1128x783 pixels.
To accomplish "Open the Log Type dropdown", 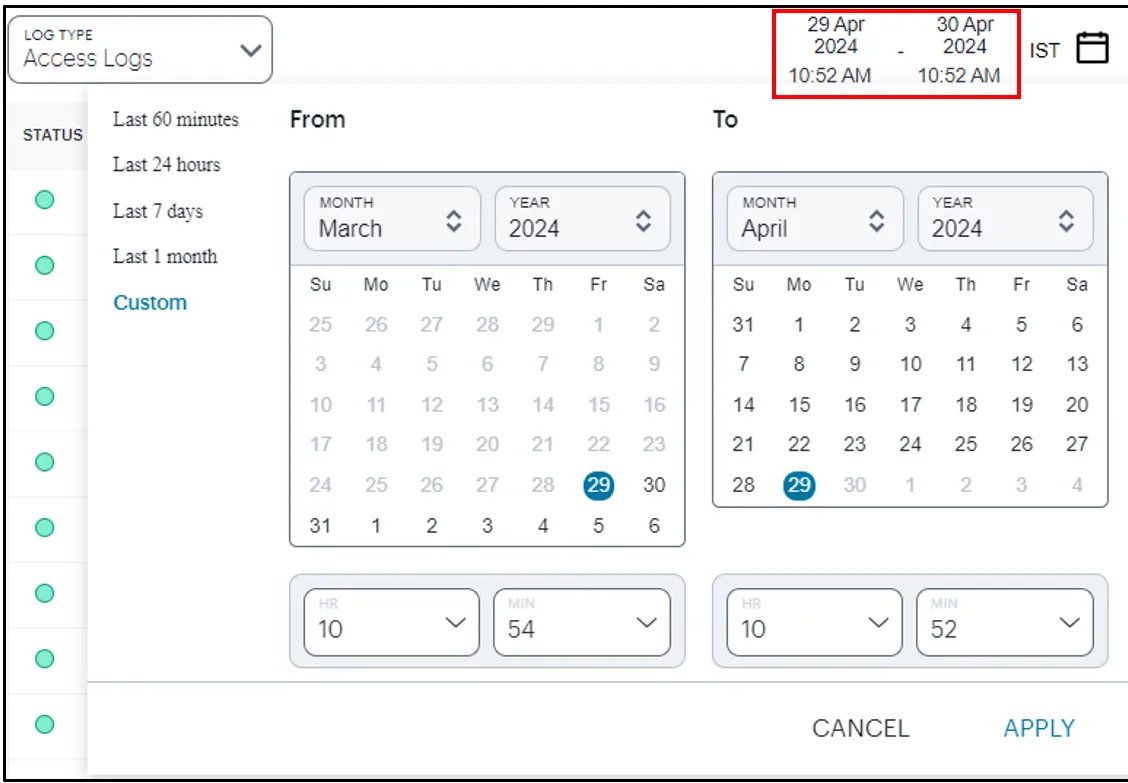I will (x=140, y=50).
